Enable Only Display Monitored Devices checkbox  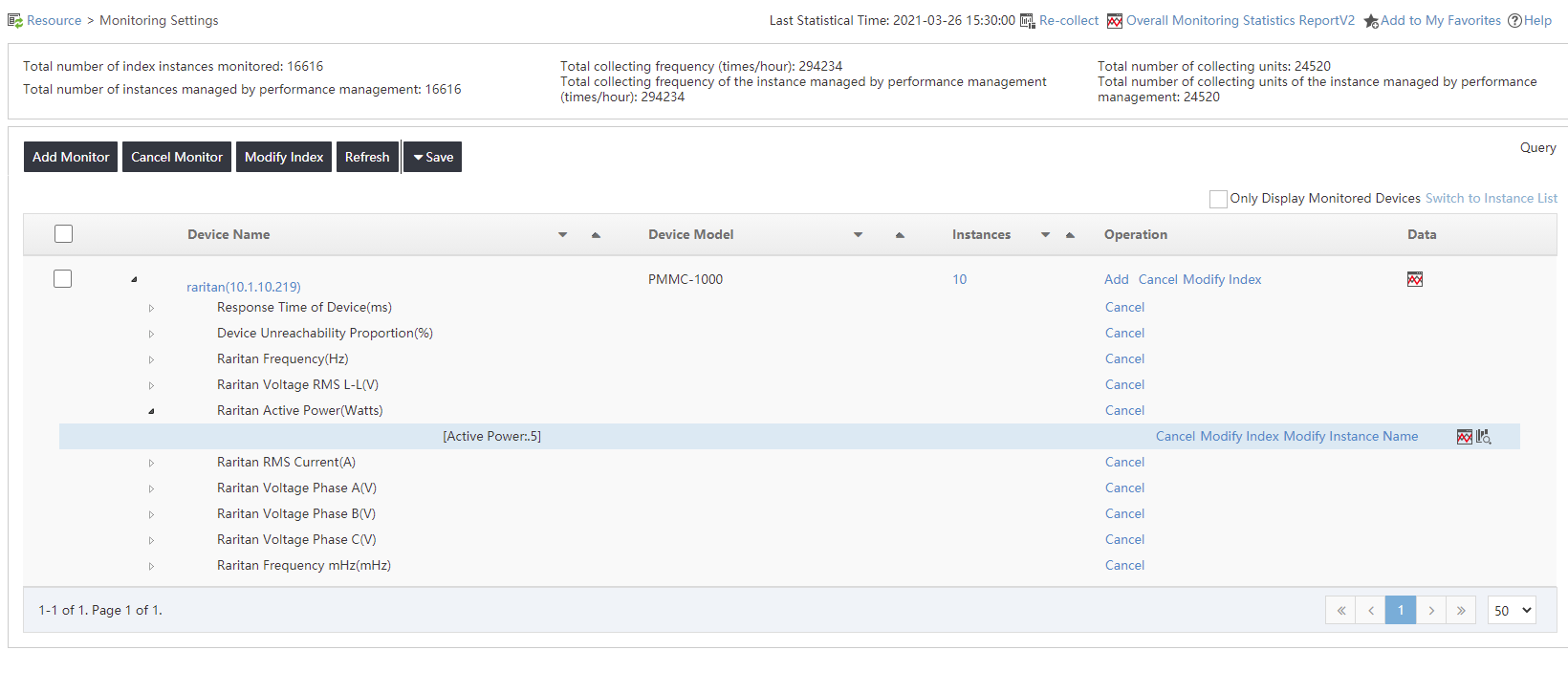(x=1218, y=199)
